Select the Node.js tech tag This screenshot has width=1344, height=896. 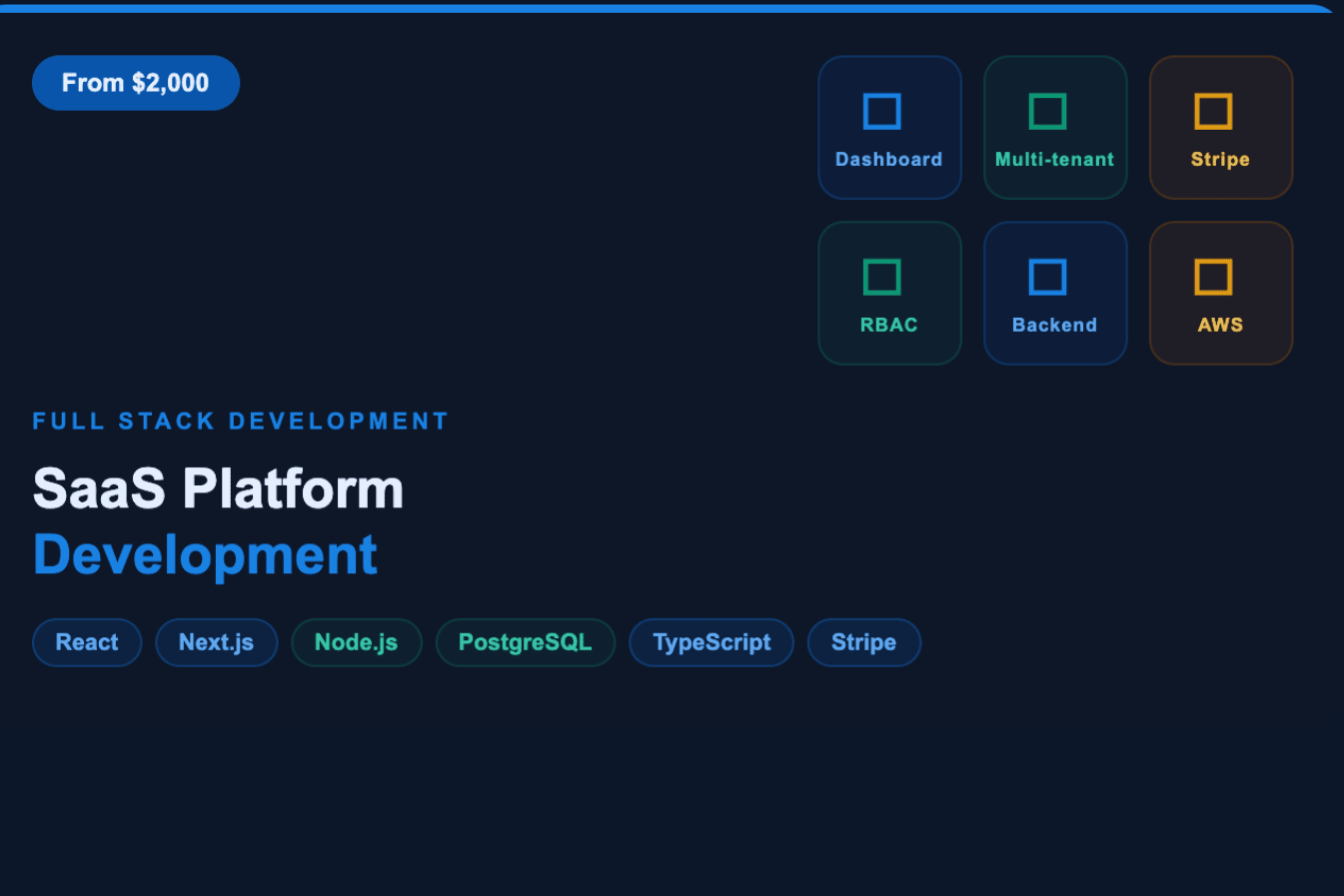point(356,642)
